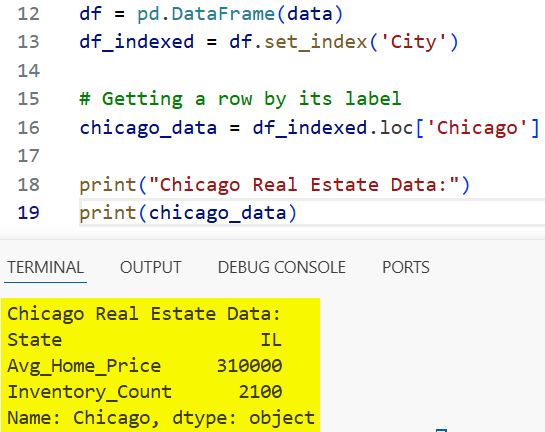Click line number 16 in gutter
Viewport: 545px width, 432px height.
pos(29,128)
